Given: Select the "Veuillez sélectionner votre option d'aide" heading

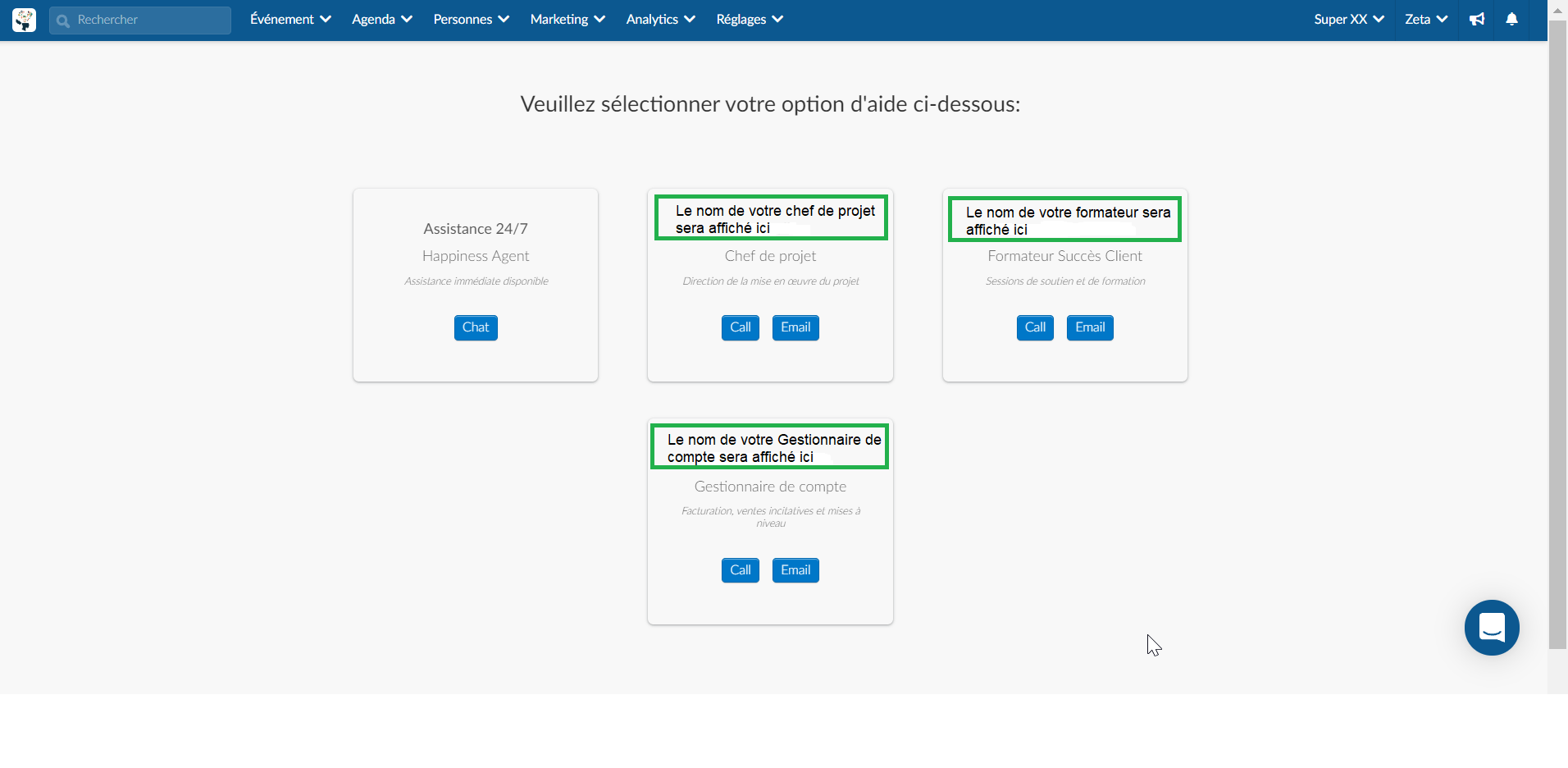Looking at the screenshot, I should point(770,104).
